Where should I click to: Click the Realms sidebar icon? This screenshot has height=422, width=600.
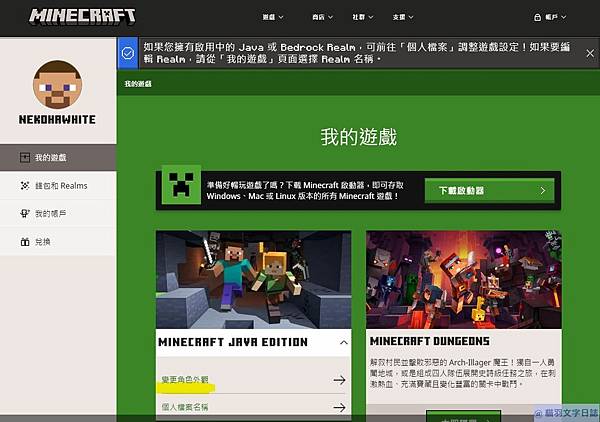point(25,186)
